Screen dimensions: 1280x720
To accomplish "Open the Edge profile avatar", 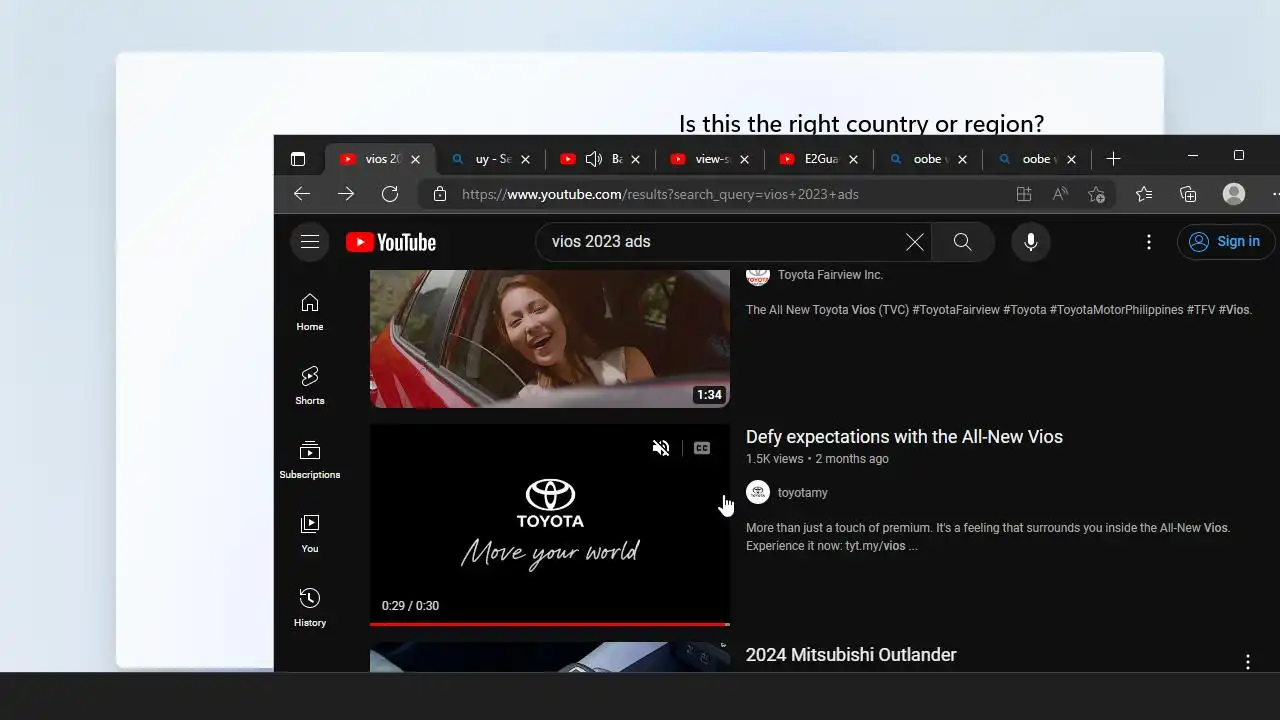I will pyautogui.click(x=1234, y=194).
